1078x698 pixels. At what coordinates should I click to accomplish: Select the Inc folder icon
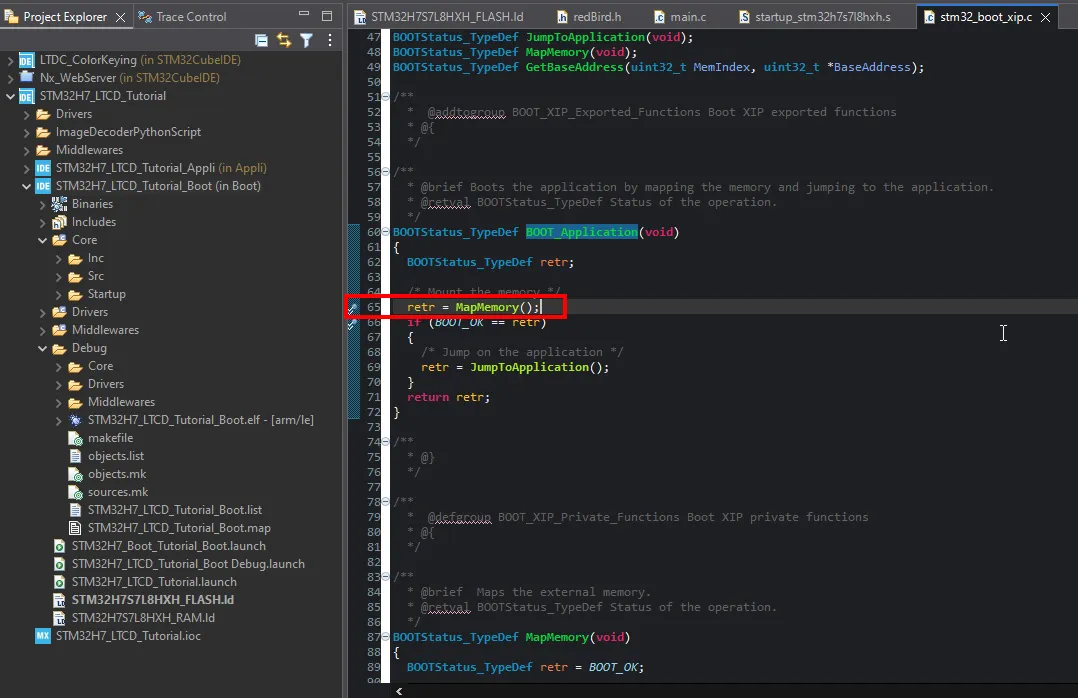click(76, 259)
